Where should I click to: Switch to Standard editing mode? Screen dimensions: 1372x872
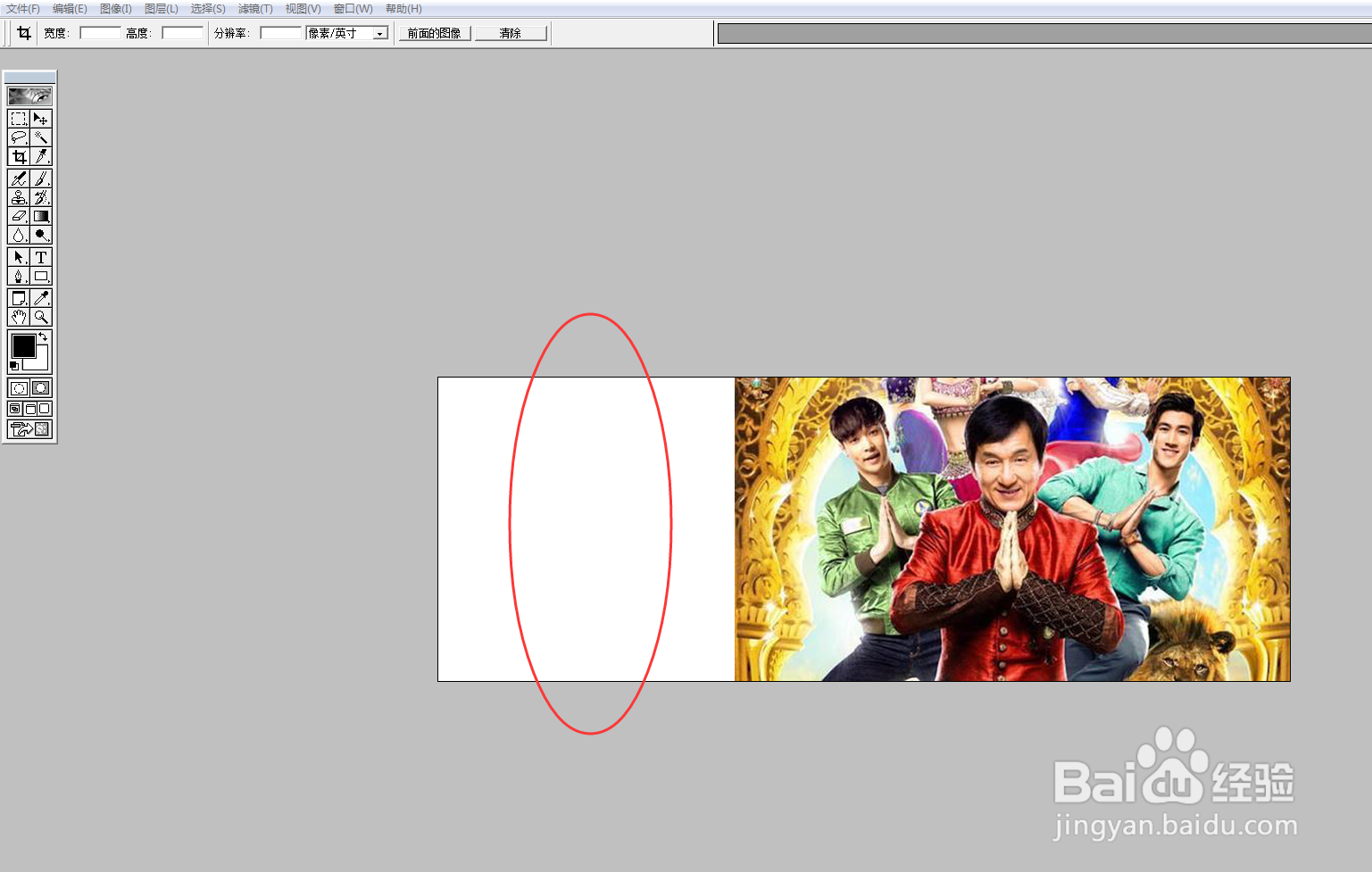tap(19, 388)
